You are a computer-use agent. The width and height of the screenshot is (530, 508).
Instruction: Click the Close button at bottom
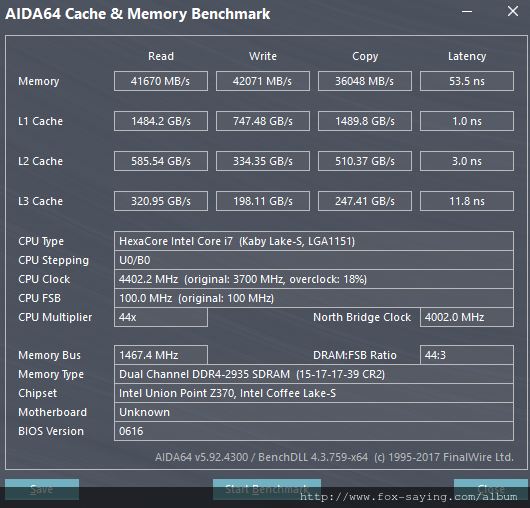click(491, 489)
